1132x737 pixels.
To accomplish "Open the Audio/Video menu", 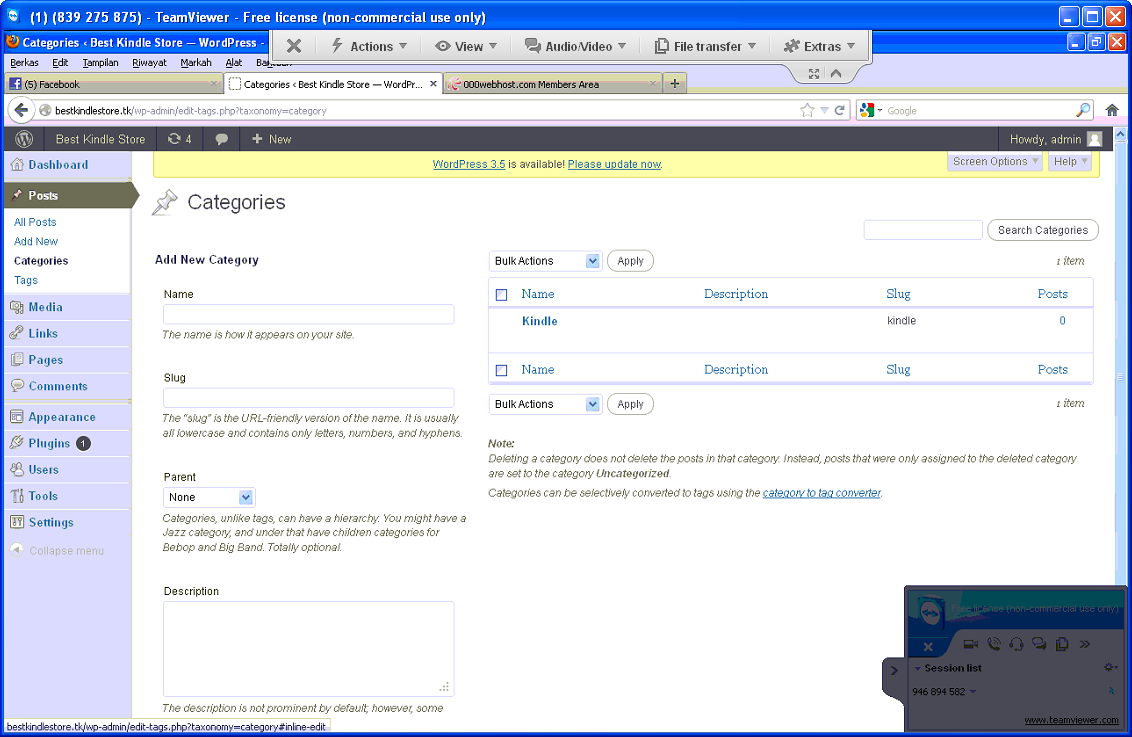I will 575,46.
